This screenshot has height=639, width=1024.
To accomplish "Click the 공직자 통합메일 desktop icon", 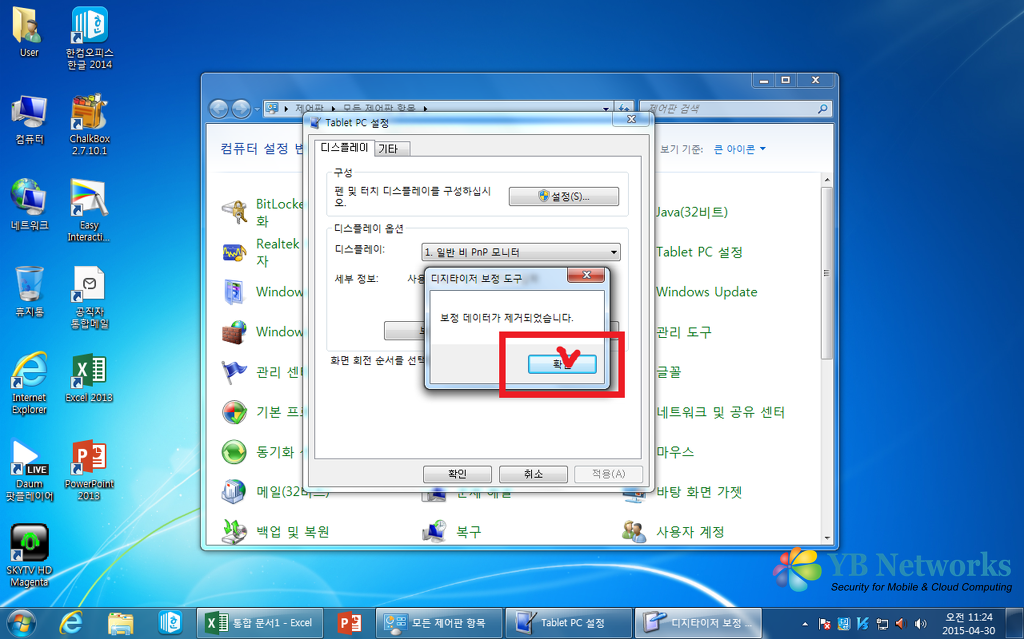I will pos(89,297).
